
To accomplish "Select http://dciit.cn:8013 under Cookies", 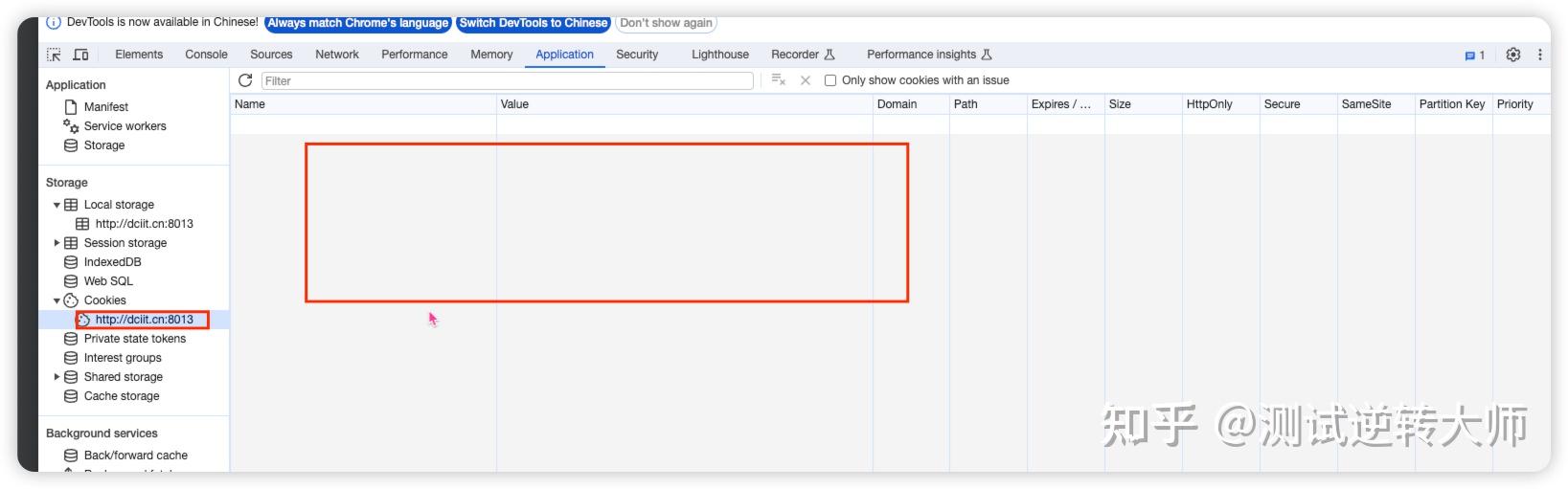I will pyautogui.click(x=144, y=320).
